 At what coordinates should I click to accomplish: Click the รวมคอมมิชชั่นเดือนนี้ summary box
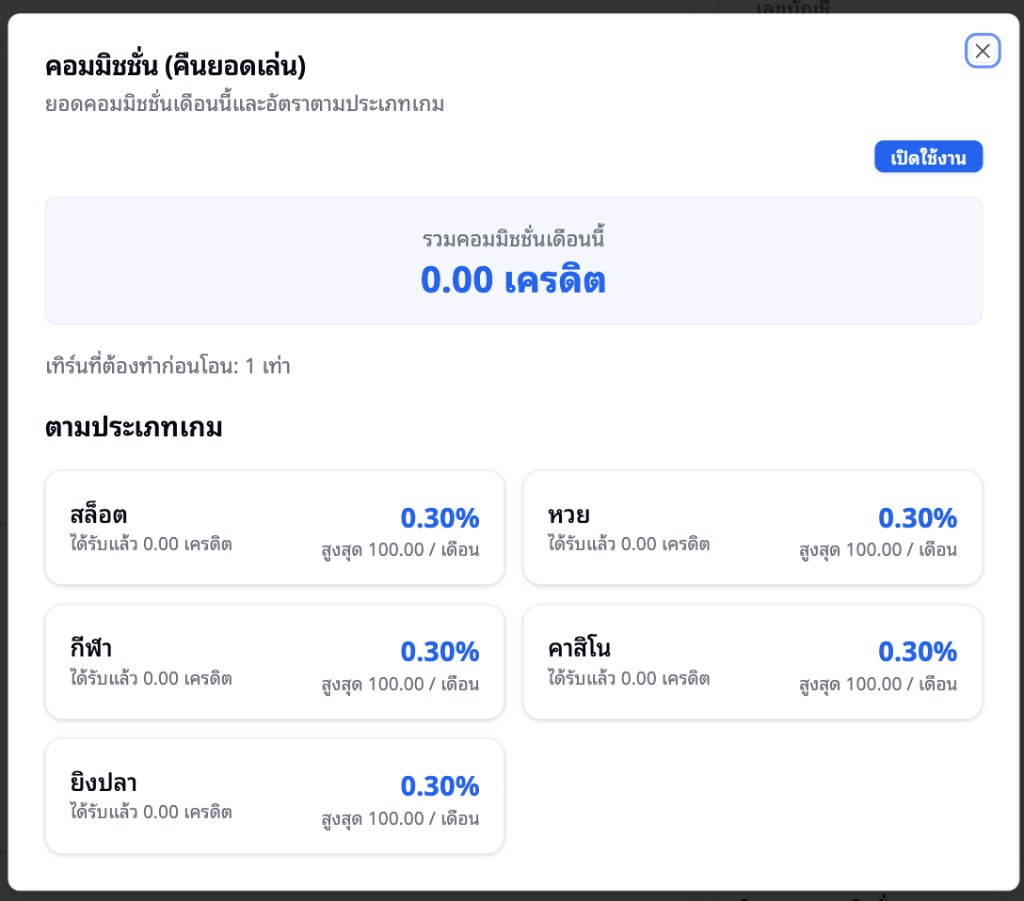(x=513, y=260)
